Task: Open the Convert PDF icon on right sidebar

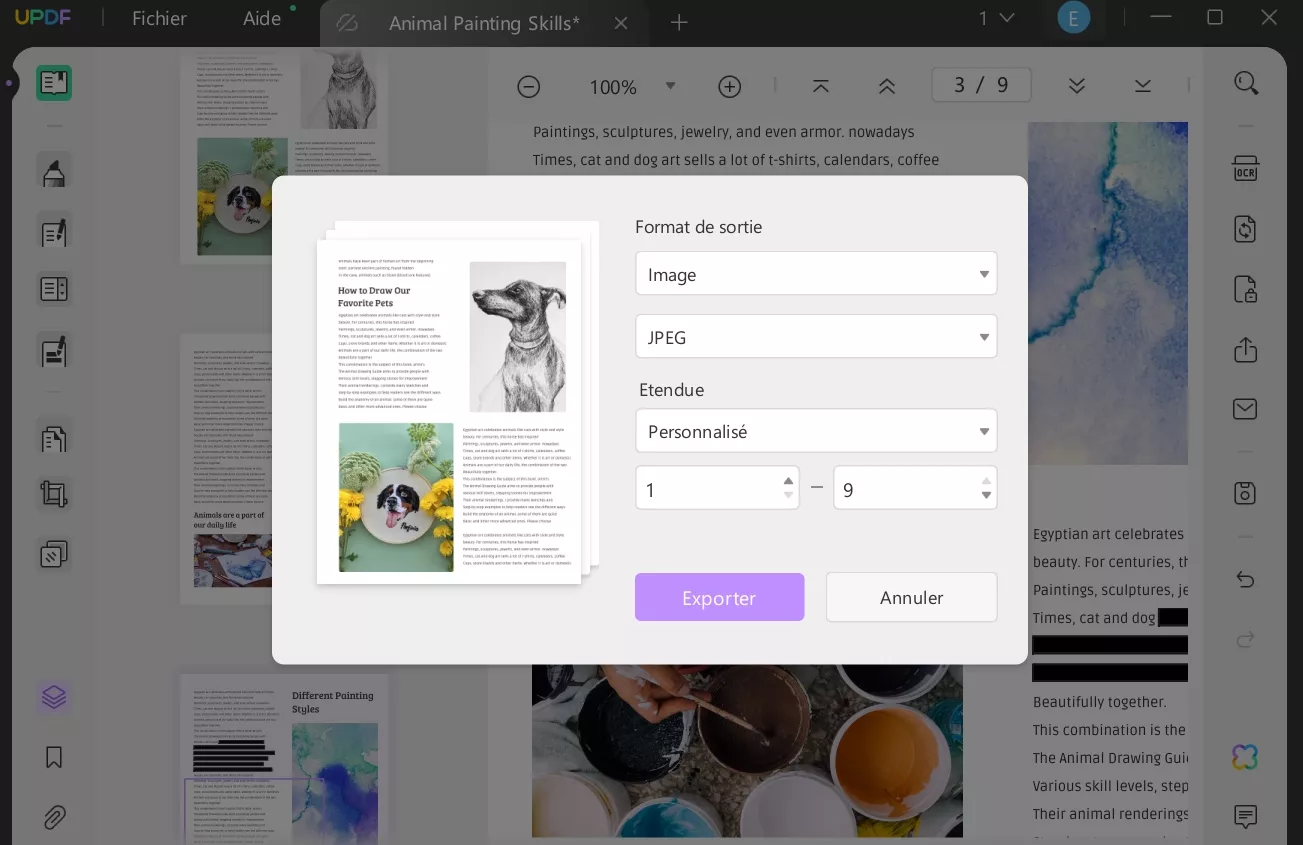Action: coord(1245,229)
